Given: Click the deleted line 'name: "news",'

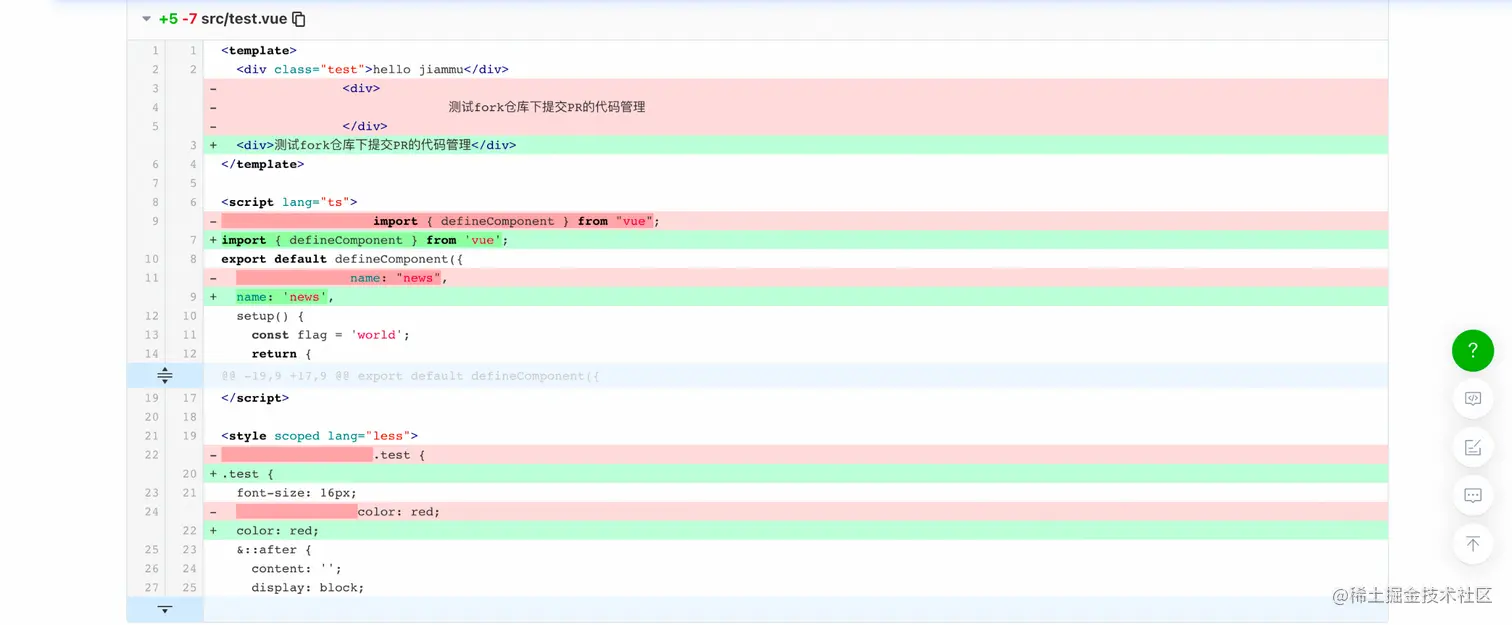Looking at the screenshot, I should (795, 278).
